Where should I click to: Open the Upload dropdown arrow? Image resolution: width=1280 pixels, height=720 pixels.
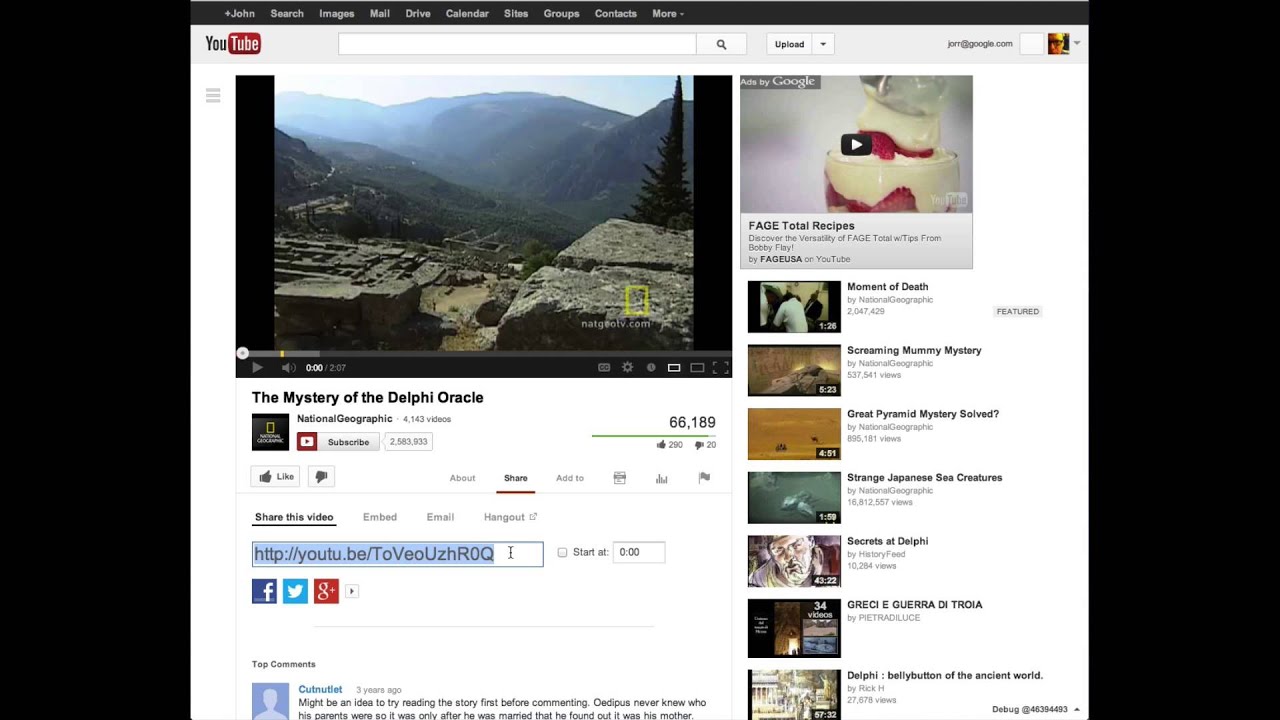[823, 44]
